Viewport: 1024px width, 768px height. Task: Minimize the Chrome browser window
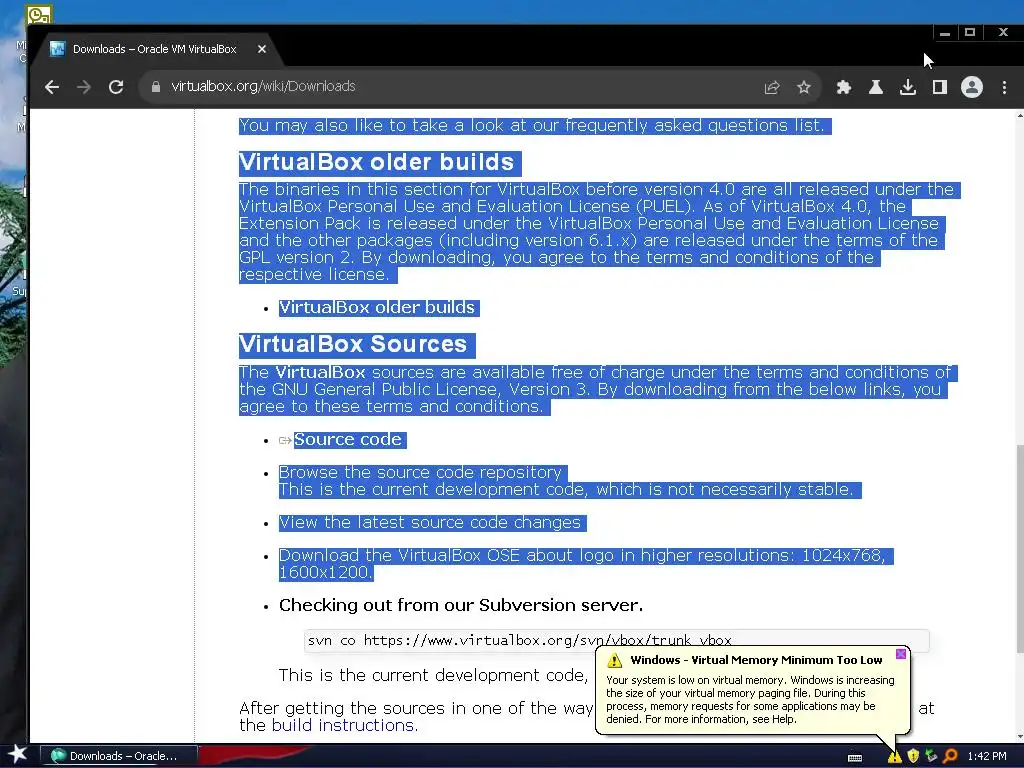coord(945,33)
